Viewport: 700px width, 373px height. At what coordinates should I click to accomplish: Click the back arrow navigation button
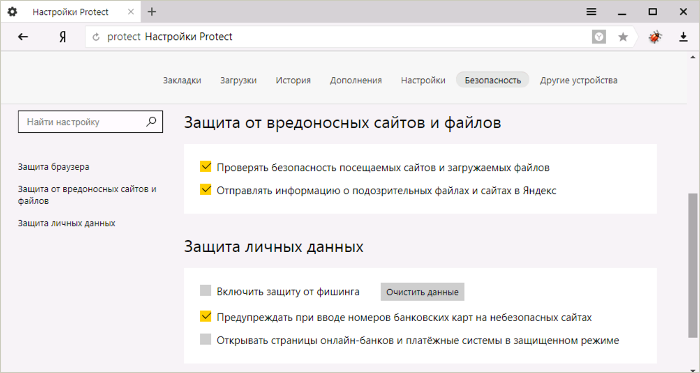pyautogui.click(x=23, y=37)
